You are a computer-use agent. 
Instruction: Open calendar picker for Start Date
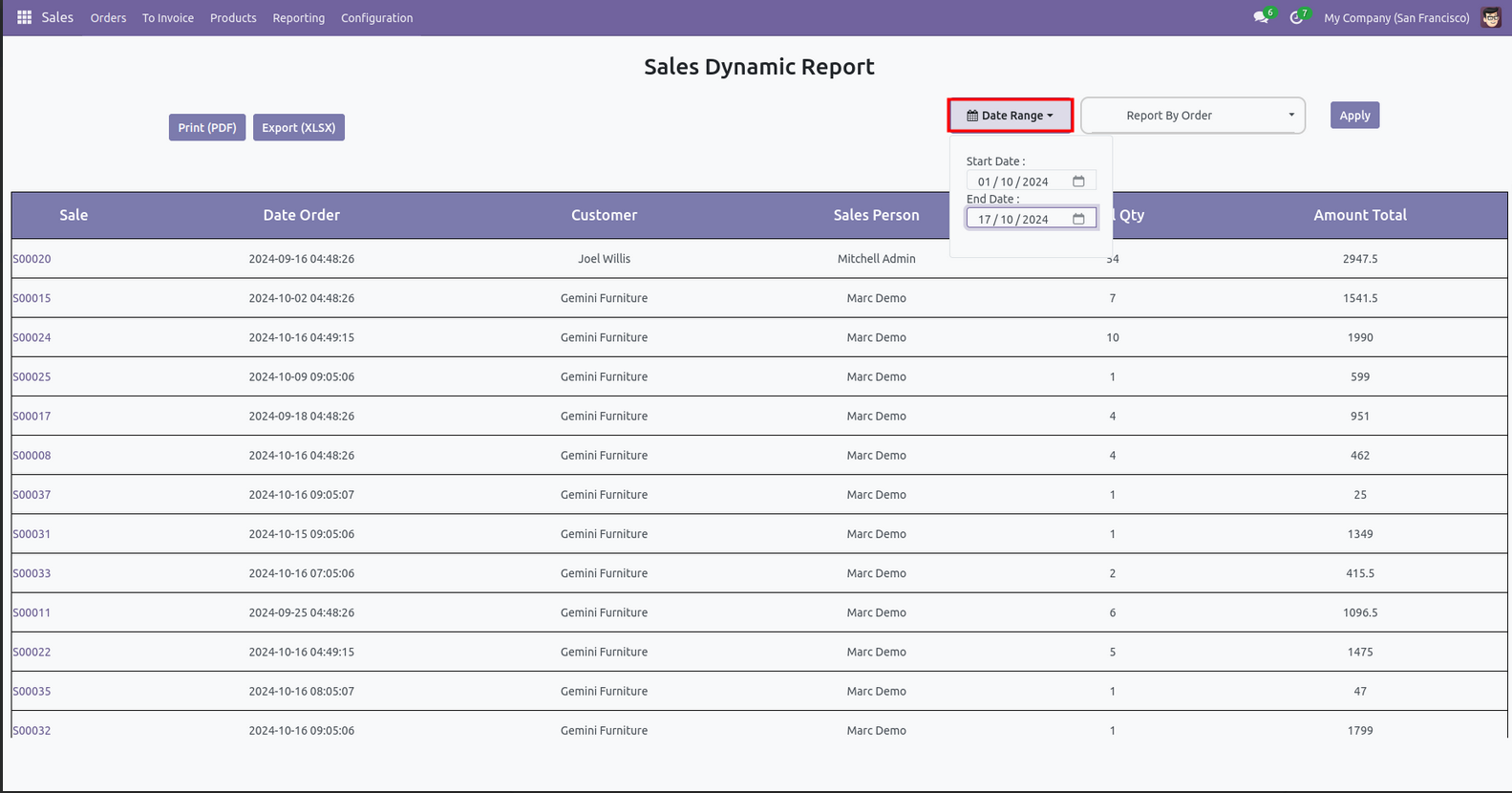pyautogui.click(x=1078, y=182)
